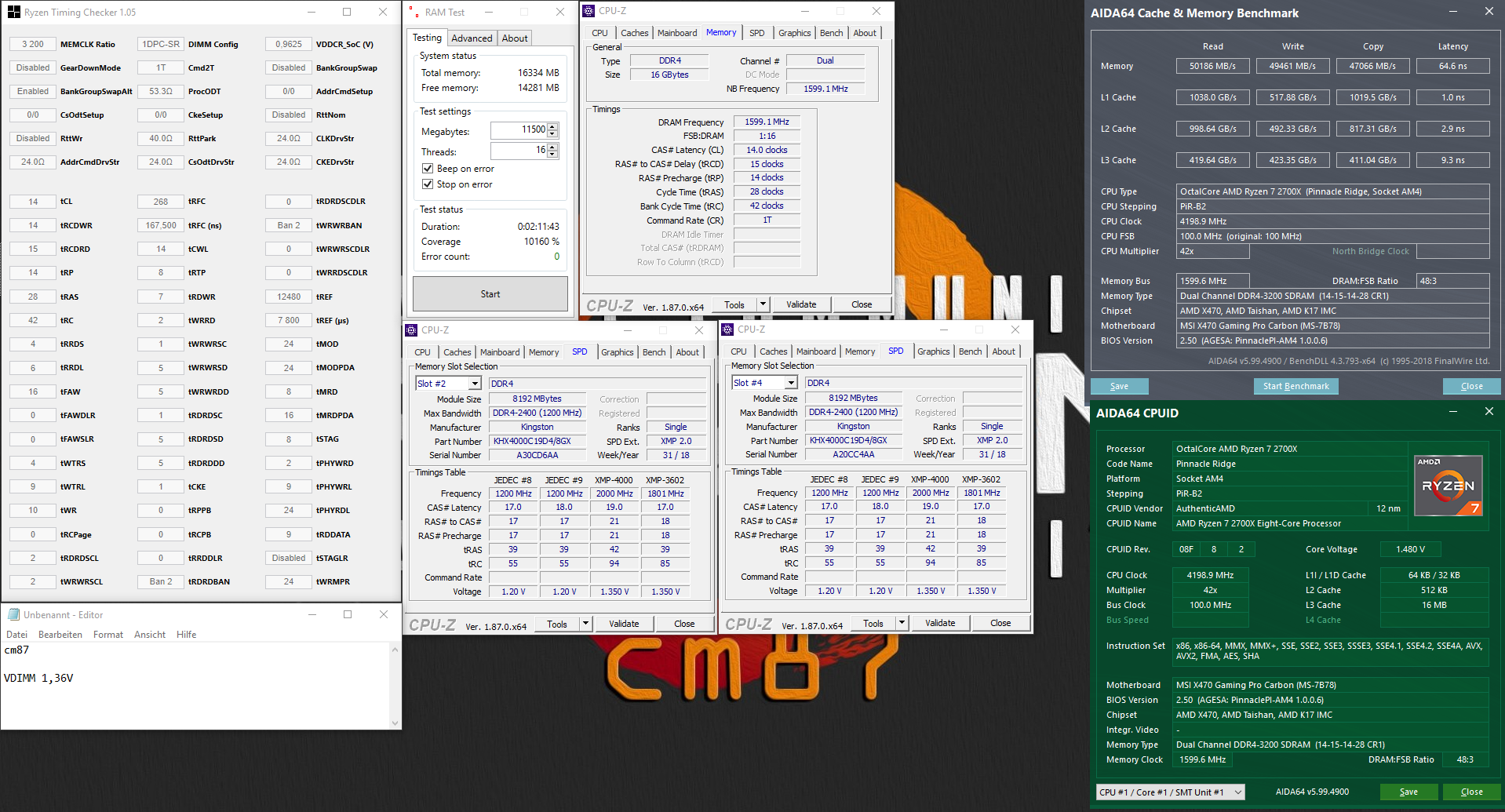Open the Hilfe menu in Notepad

click(187, 635)
